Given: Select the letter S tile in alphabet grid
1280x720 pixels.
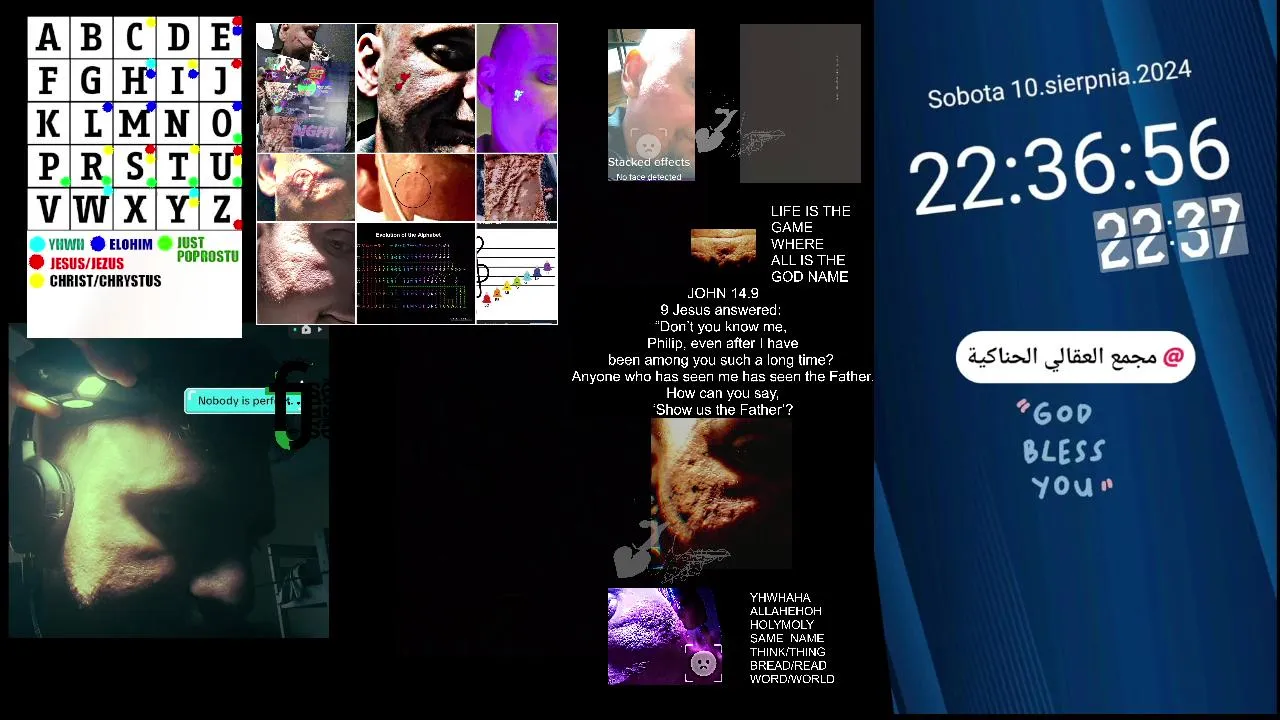Looking at the screenshot, I should point(134,167).
